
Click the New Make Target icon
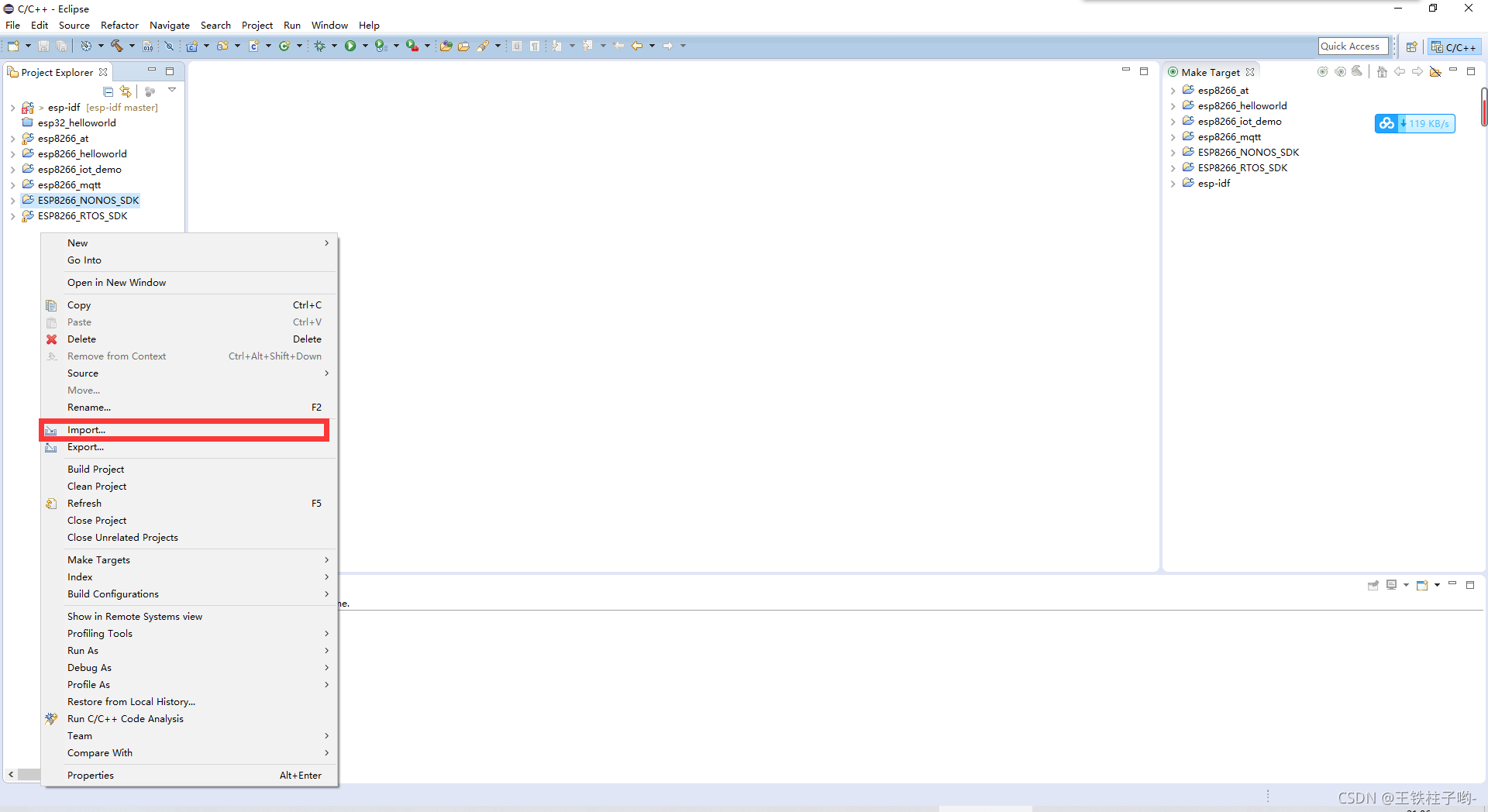(x=1323, y=72)
